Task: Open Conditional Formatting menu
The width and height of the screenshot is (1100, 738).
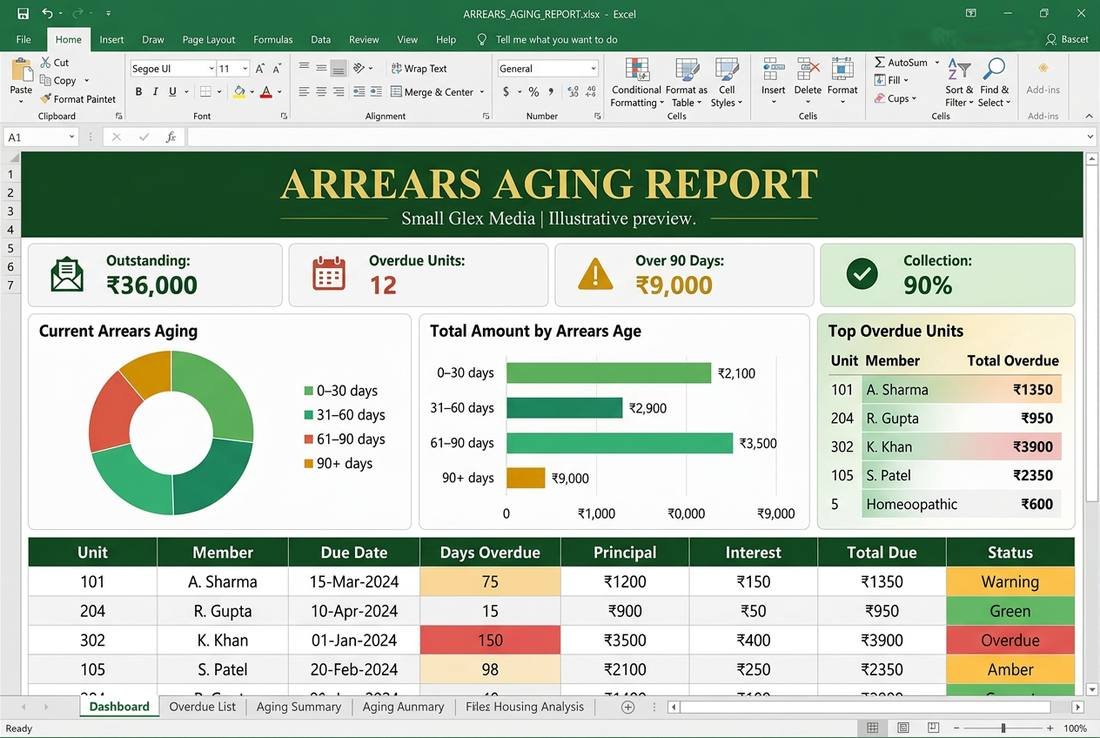Action: click(636, 83)
